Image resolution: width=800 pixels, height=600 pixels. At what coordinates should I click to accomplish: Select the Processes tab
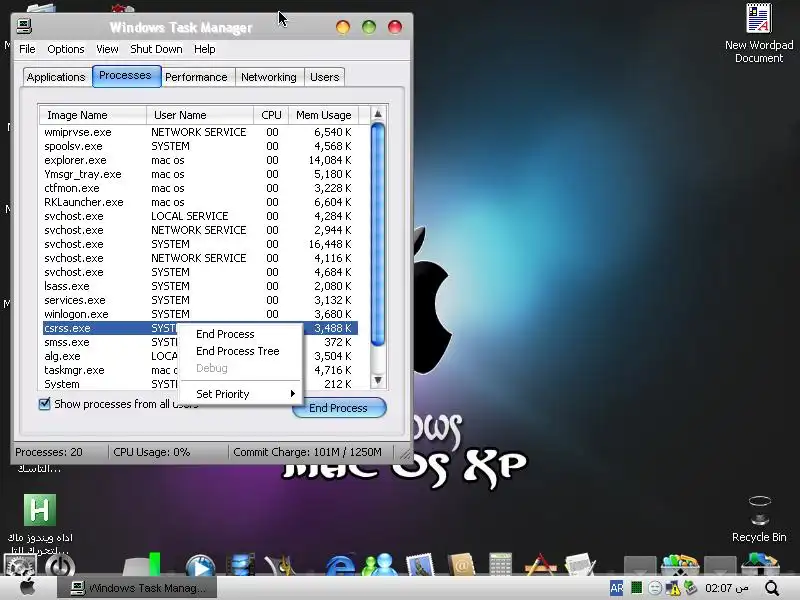point(126,76)
